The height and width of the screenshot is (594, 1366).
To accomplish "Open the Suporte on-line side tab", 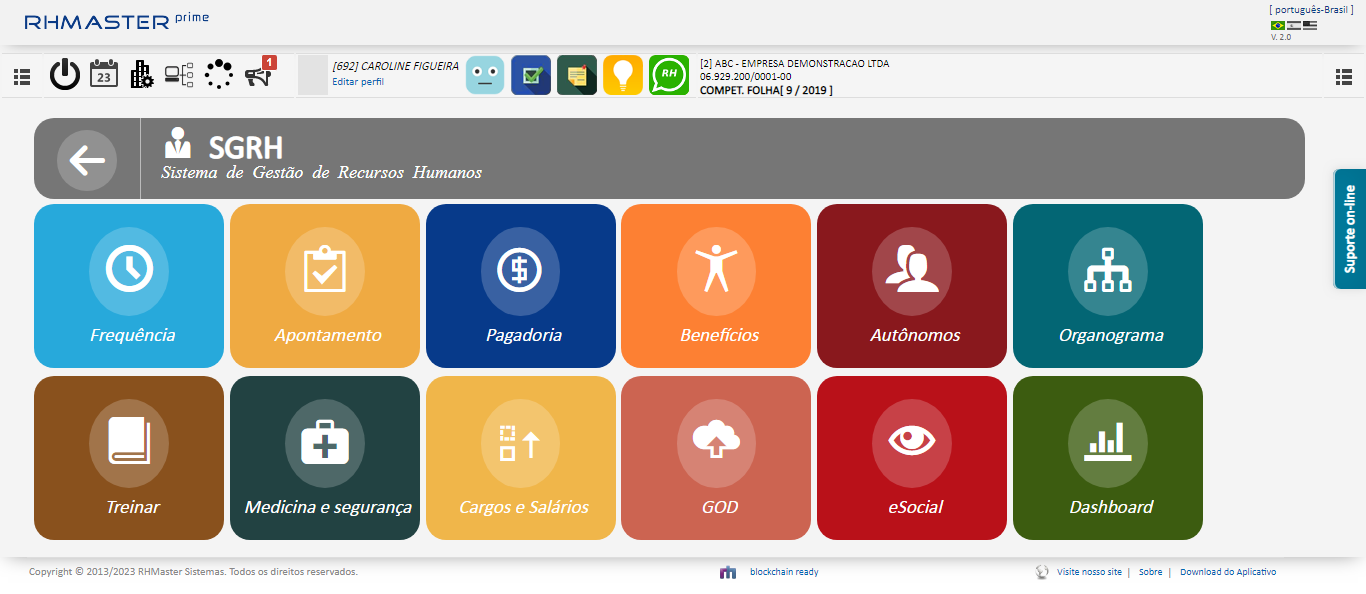I will 1350,229.
